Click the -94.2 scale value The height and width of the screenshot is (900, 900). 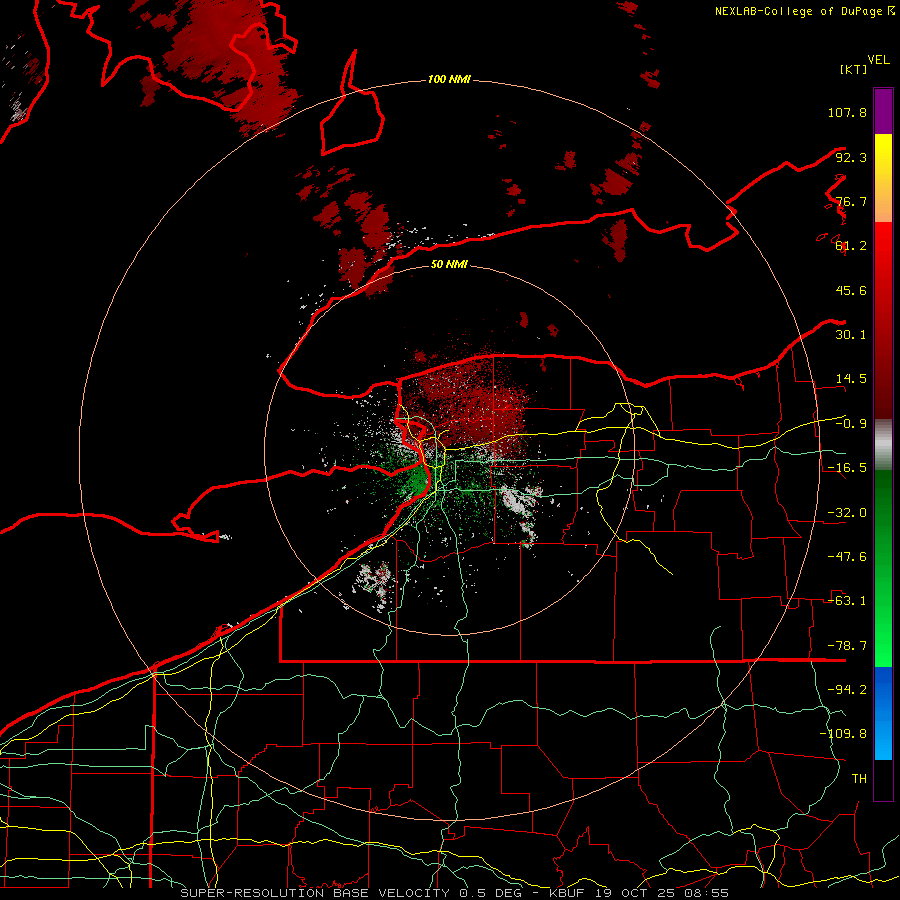tap(847, 689)
